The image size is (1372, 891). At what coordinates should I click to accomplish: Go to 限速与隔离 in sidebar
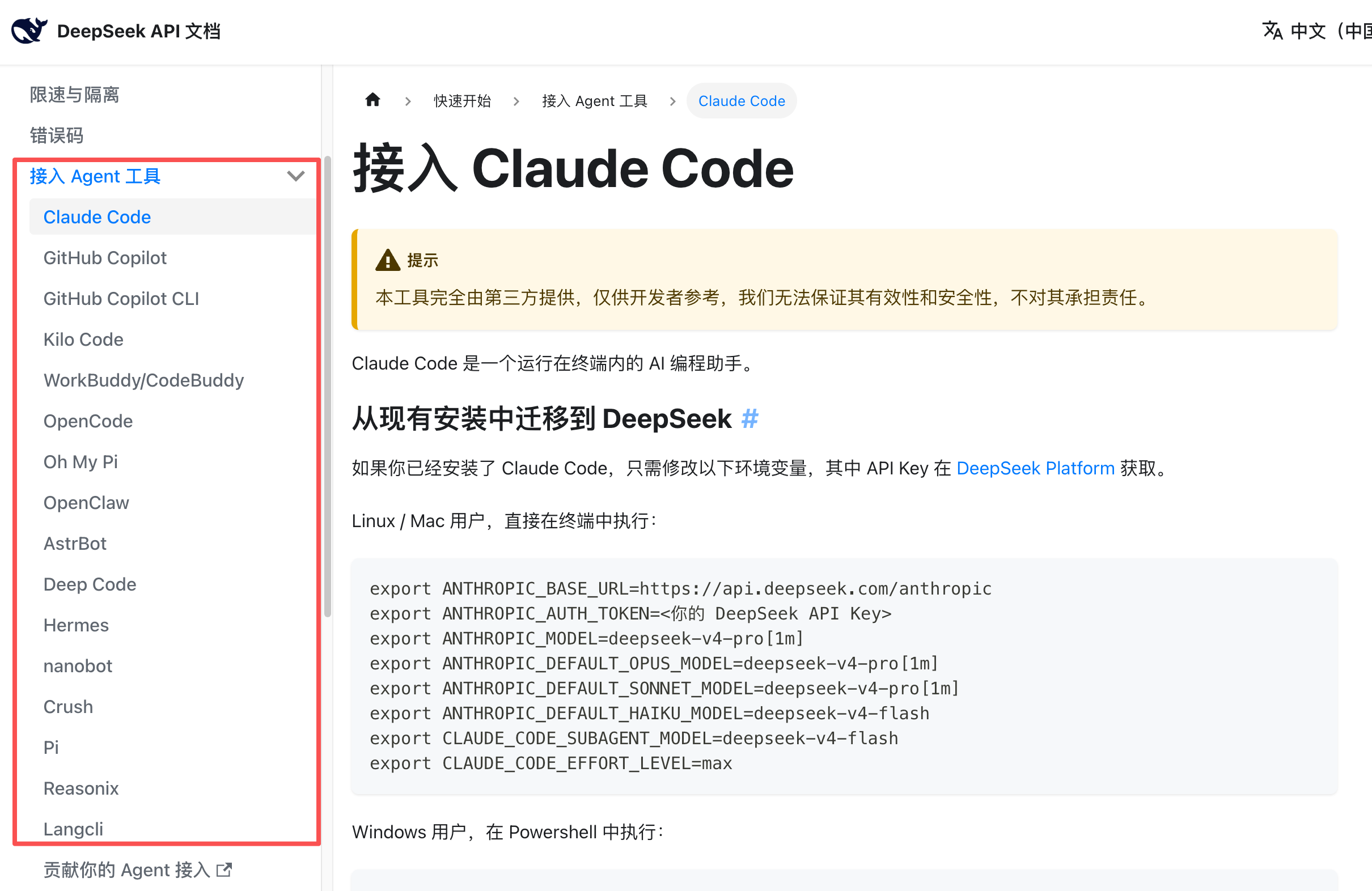click(74, 95)
